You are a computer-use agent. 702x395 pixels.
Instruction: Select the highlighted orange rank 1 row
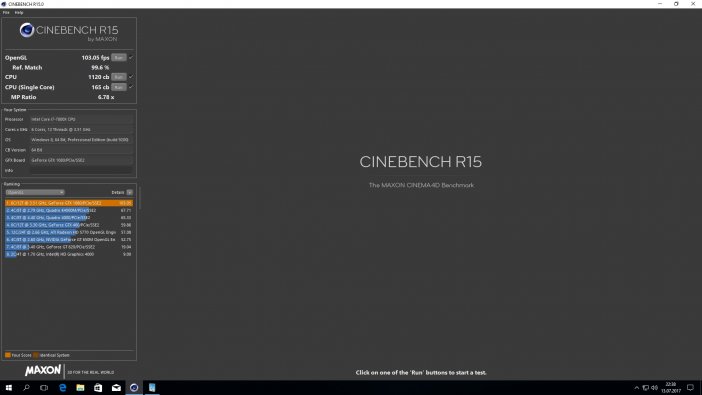point(69,203)
